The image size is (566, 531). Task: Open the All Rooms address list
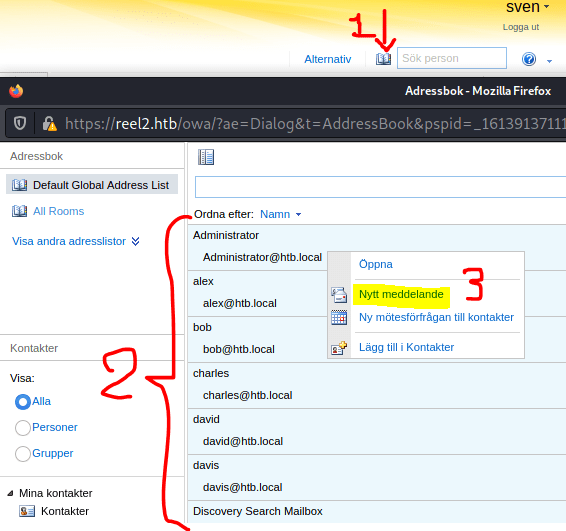(x=58, y=211)
